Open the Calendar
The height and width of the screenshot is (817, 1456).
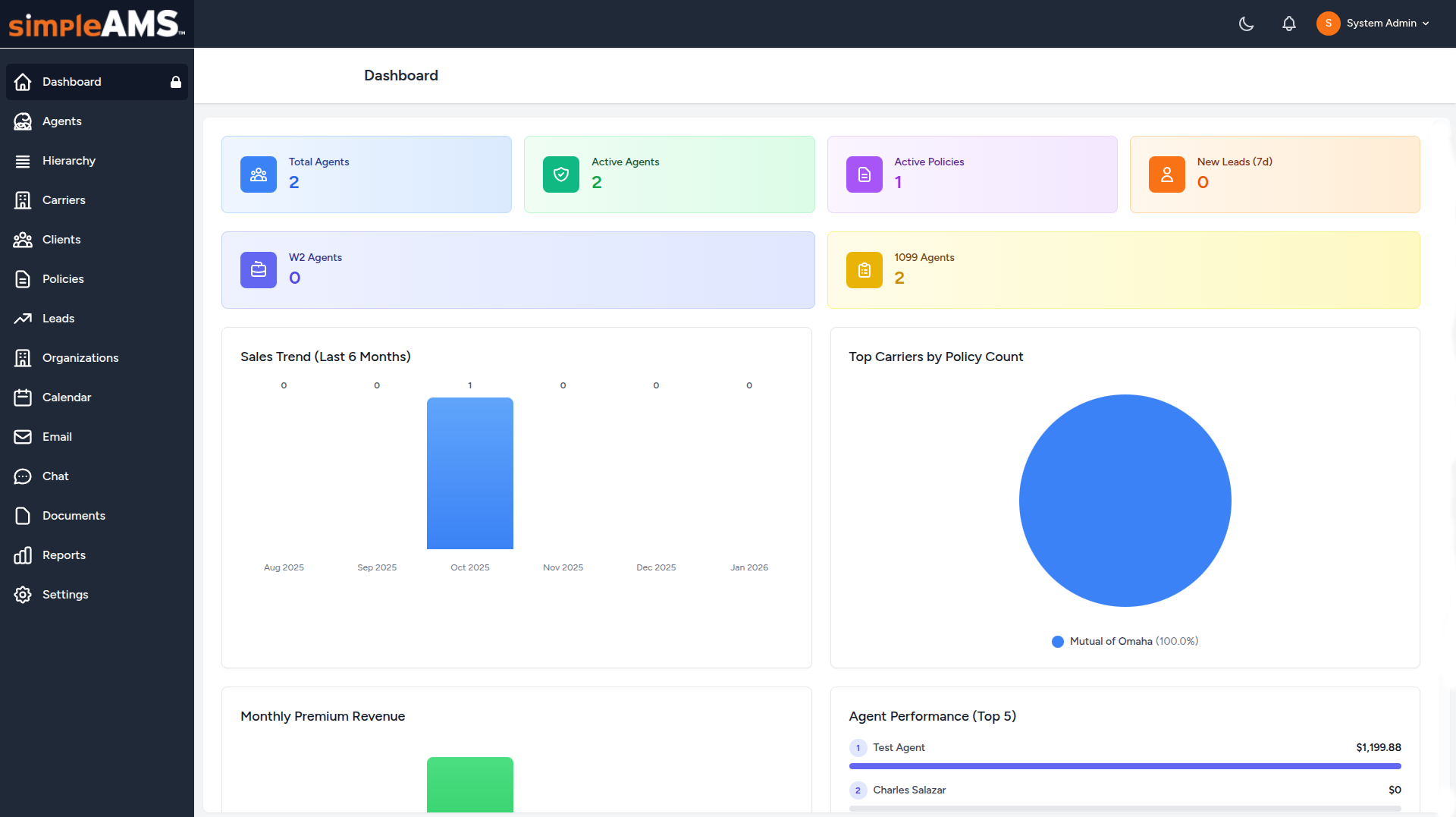68,397
